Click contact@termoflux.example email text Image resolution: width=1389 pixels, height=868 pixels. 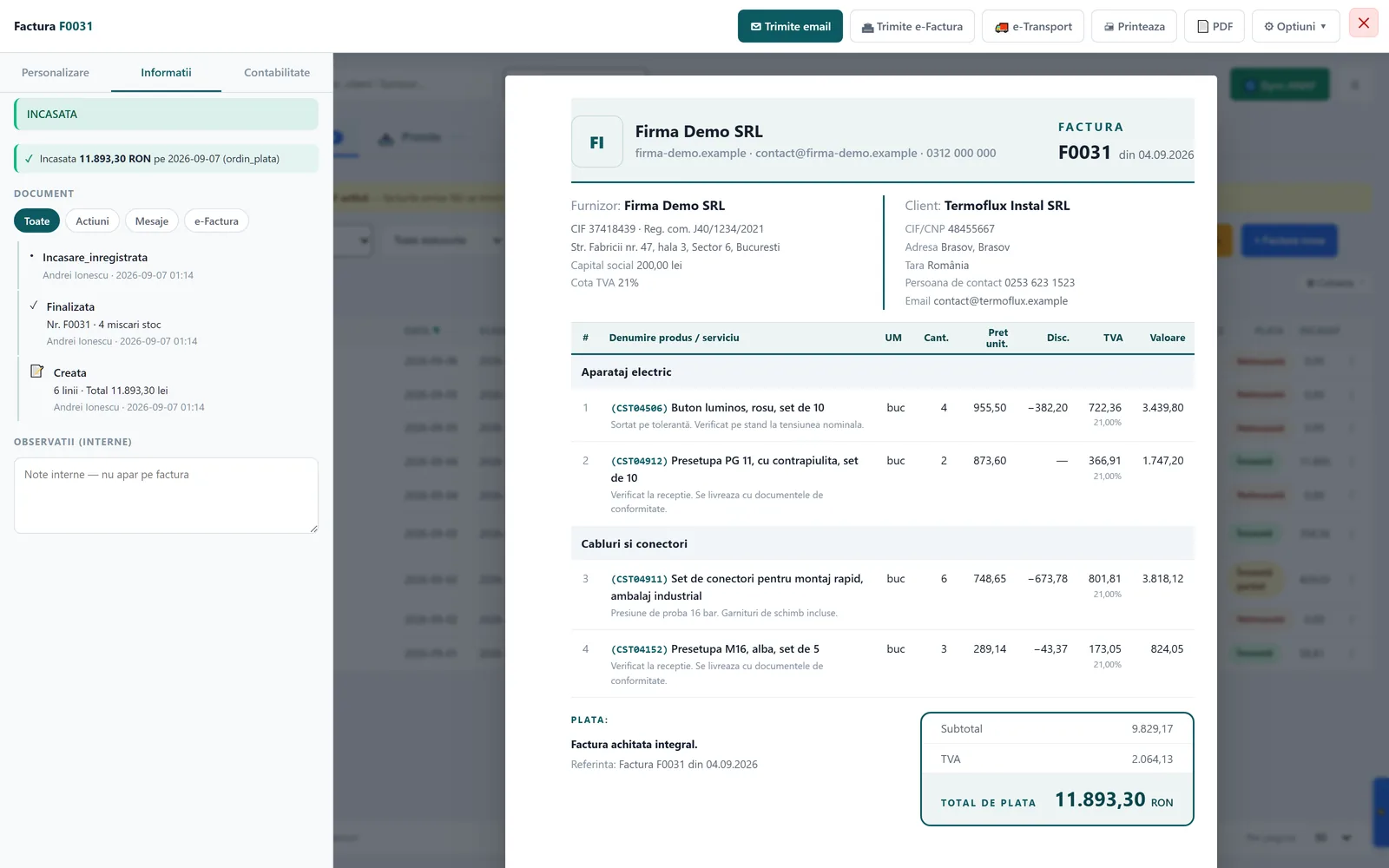[x=1000, y=301]
